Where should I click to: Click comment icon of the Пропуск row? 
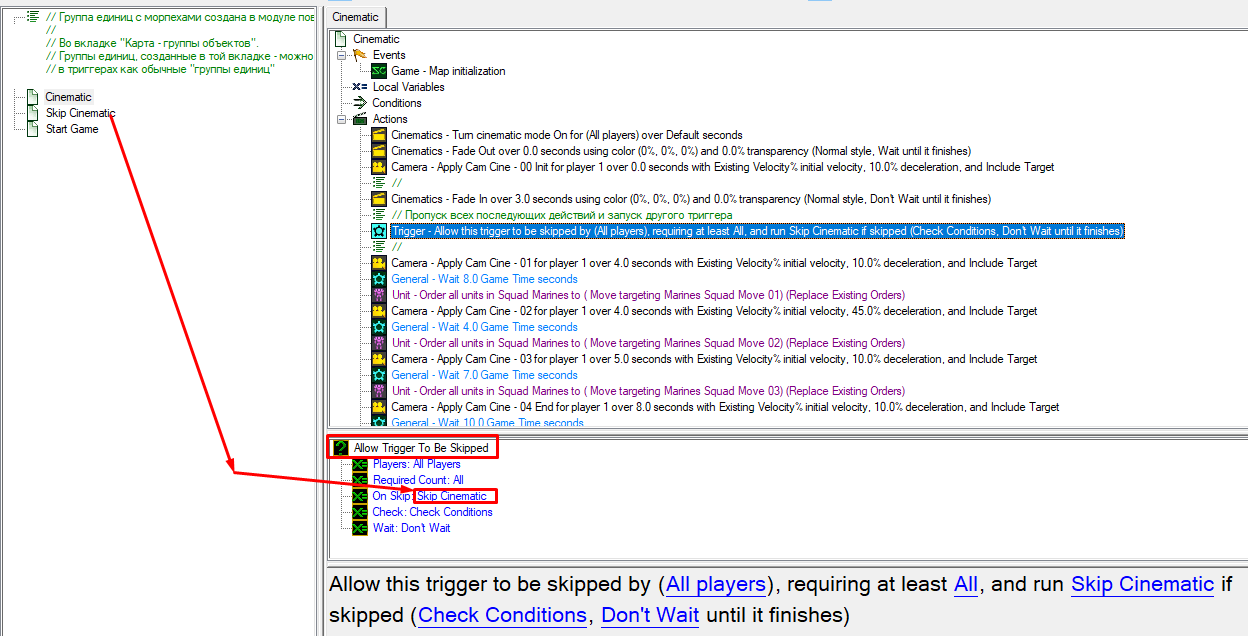[x=379, y=215]
